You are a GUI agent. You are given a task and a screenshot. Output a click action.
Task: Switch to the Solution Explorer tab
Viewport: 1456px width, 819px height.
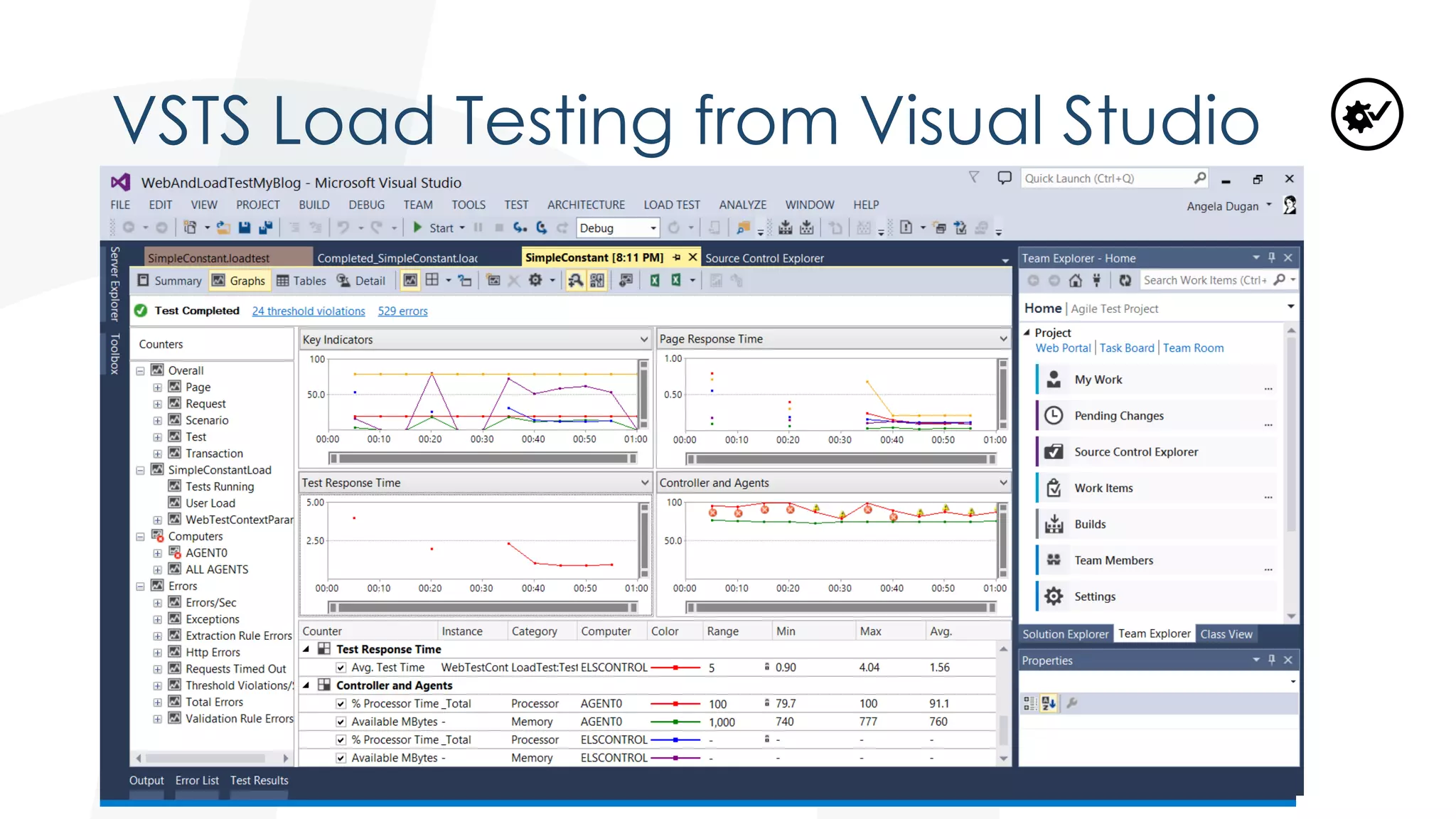click(x=1065, y=634)
